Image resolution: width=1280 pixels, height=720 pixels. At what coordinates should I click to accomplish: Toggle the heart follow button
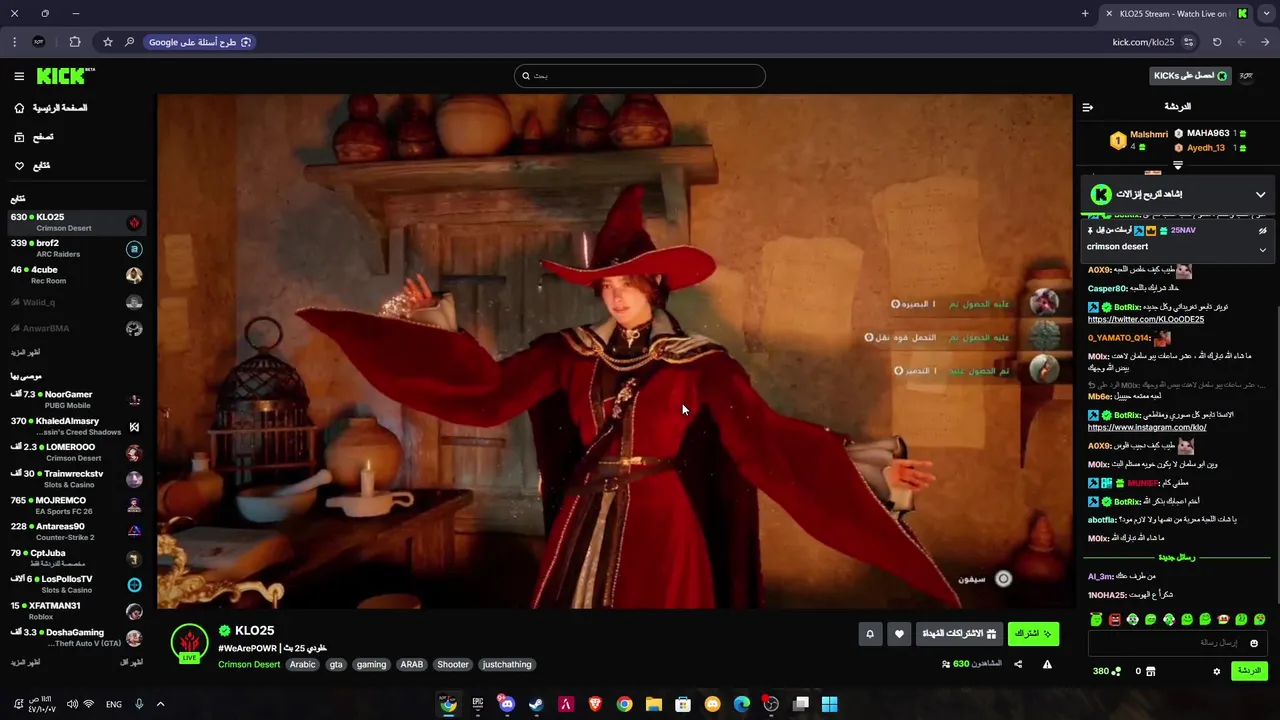click(899, 634)
